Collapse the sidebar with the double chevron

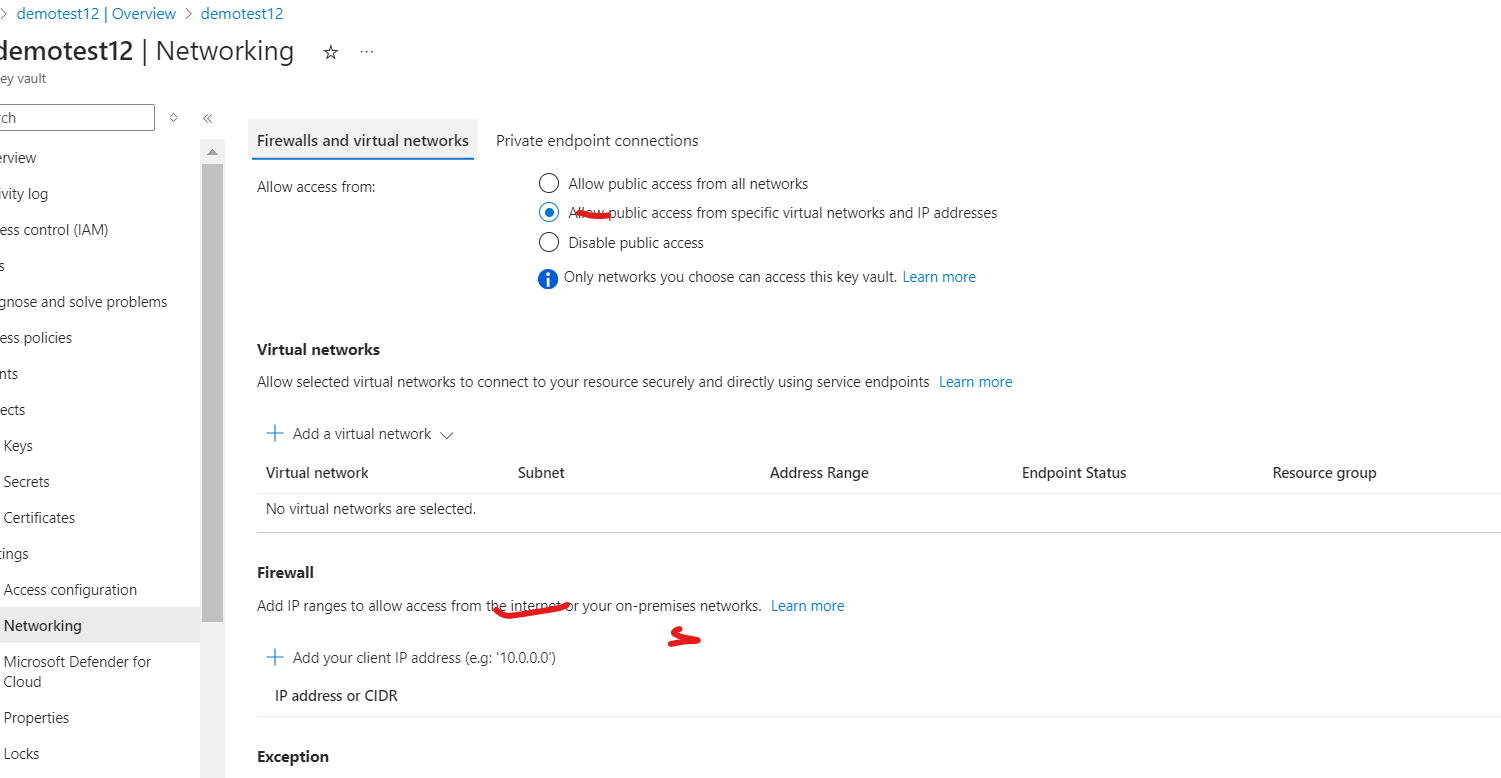tap(208, 117)
